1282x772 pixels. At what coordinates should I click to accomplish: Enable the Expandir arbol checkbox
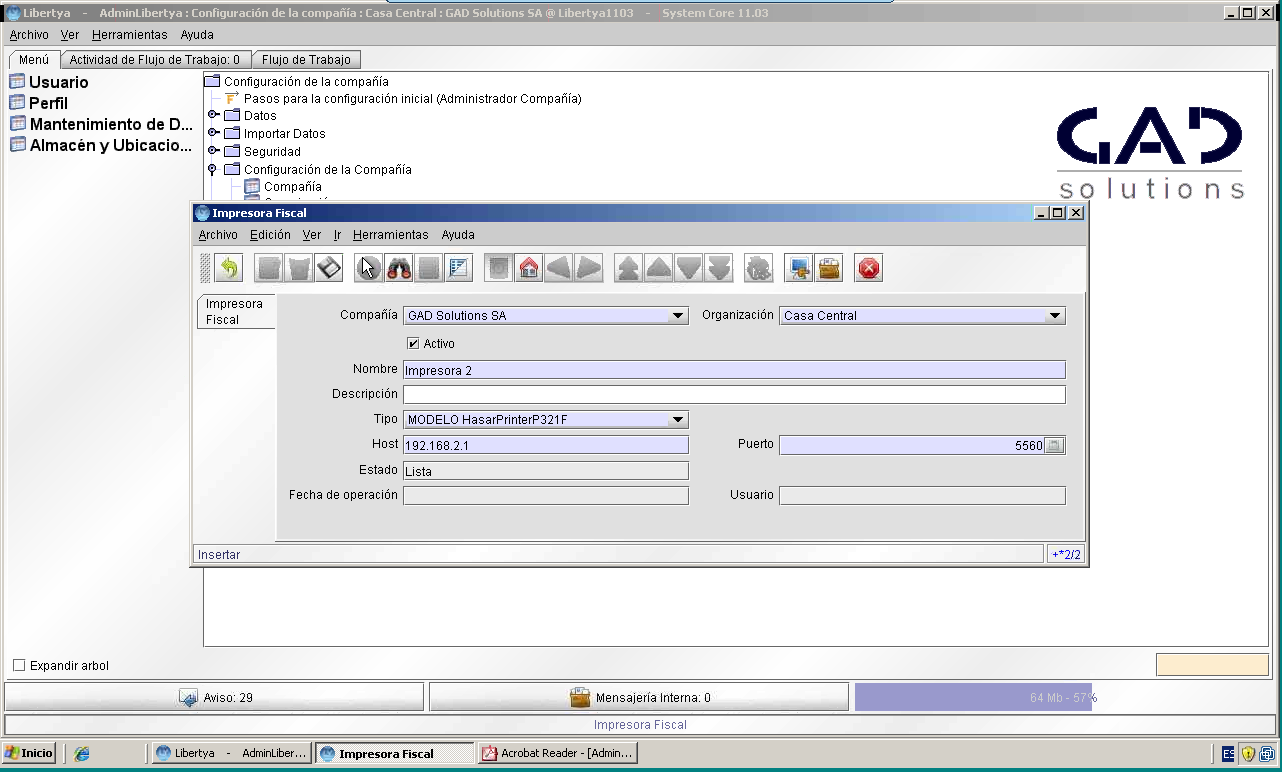coord(19,666)
